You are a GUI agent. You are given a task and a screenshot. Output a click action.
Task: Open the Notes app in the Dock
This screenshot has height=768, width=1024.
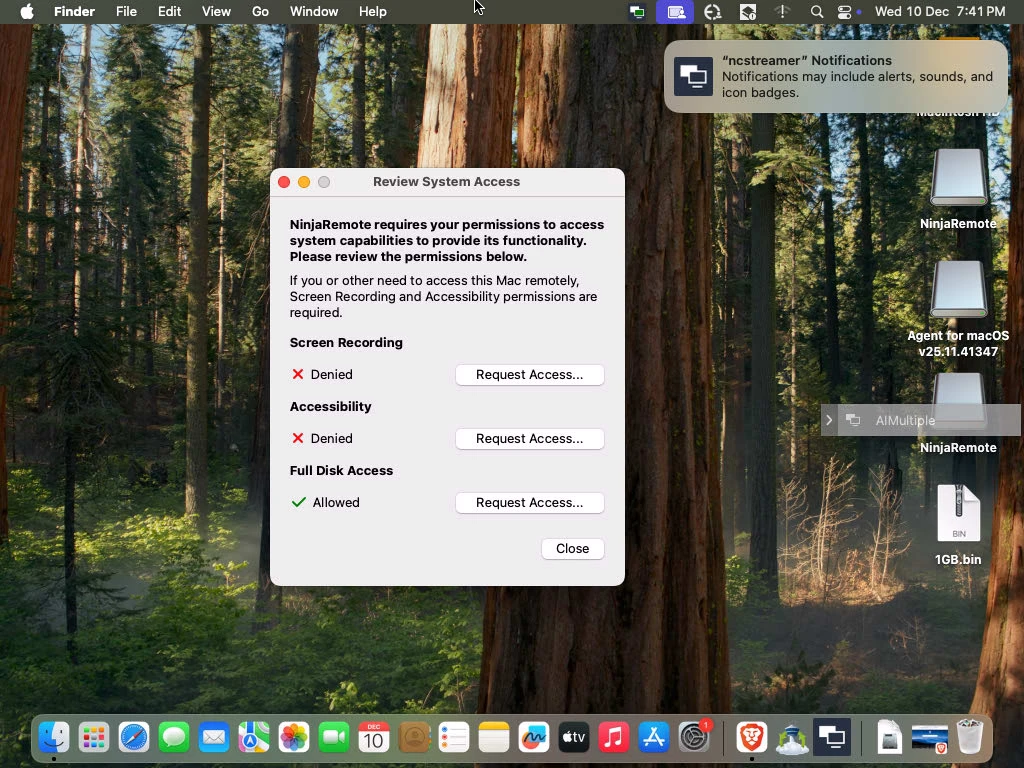point(494,737)
